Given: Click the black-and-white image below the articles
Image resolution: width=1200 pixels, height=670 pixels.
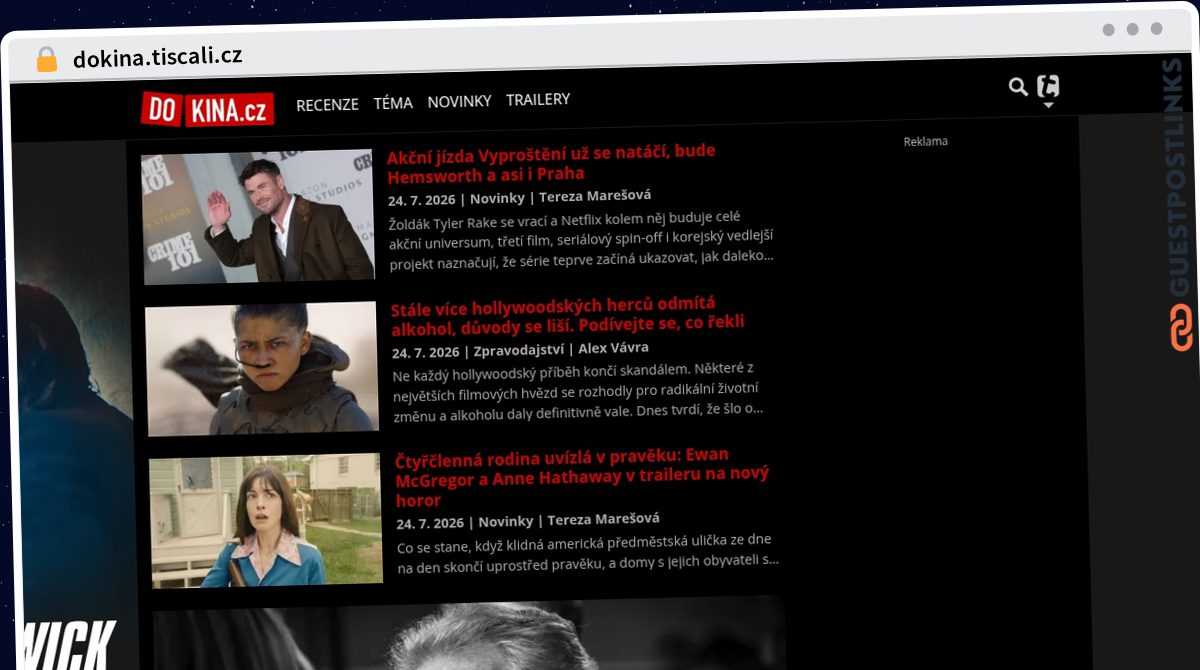Looking at the screenshot, I should pyautogui.click(x=468, y=635).
